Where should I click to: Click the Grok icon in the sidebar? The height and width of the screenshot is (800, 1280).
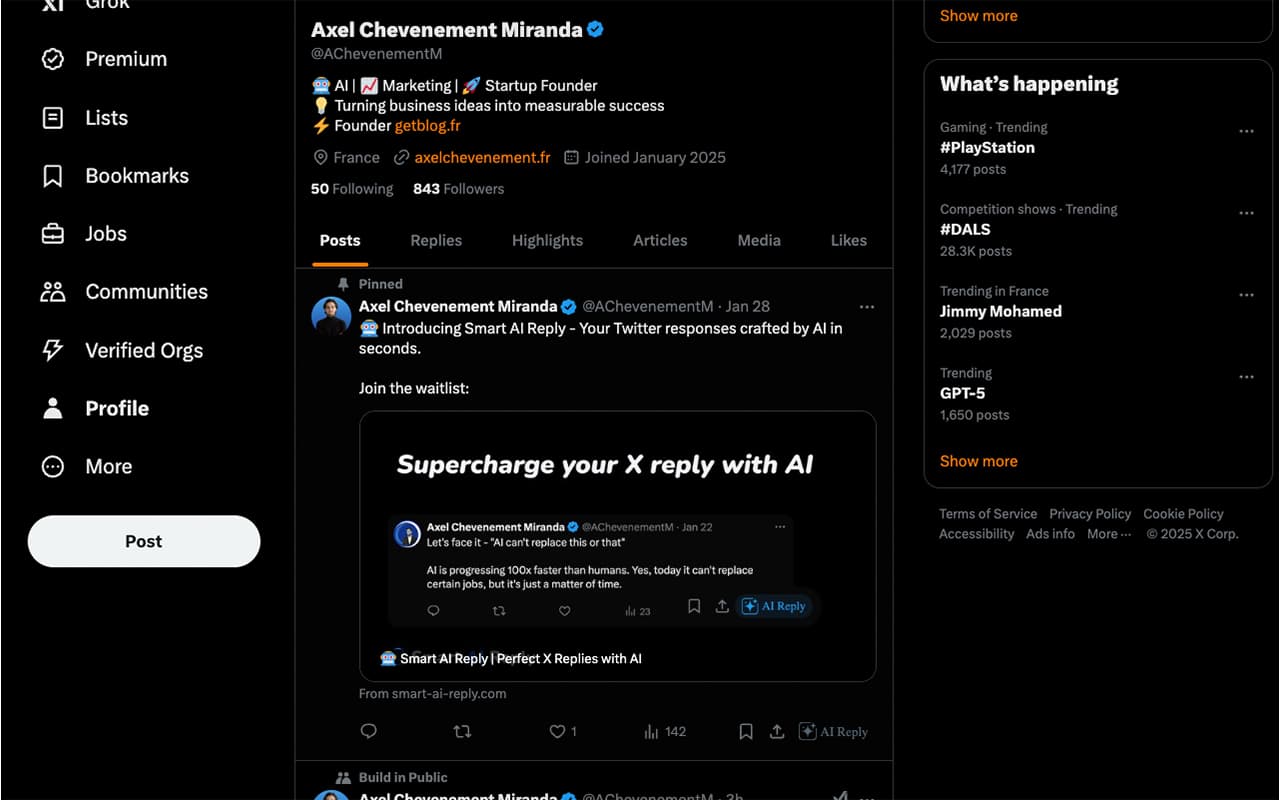point(52,5)
